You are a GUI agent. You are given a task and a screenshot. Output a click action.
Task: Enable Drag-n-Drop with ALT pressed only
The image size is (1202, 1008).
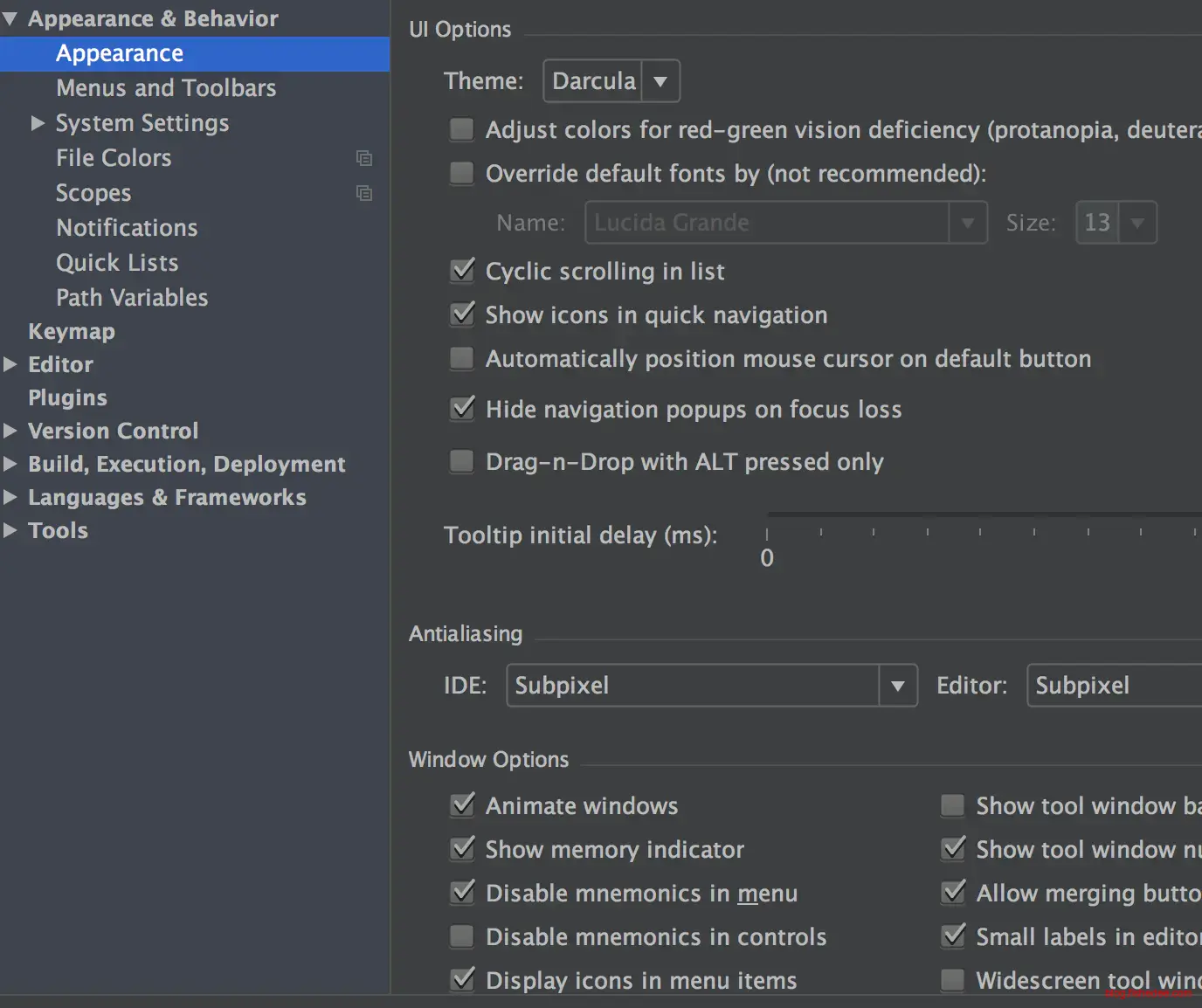click(462, 461)
